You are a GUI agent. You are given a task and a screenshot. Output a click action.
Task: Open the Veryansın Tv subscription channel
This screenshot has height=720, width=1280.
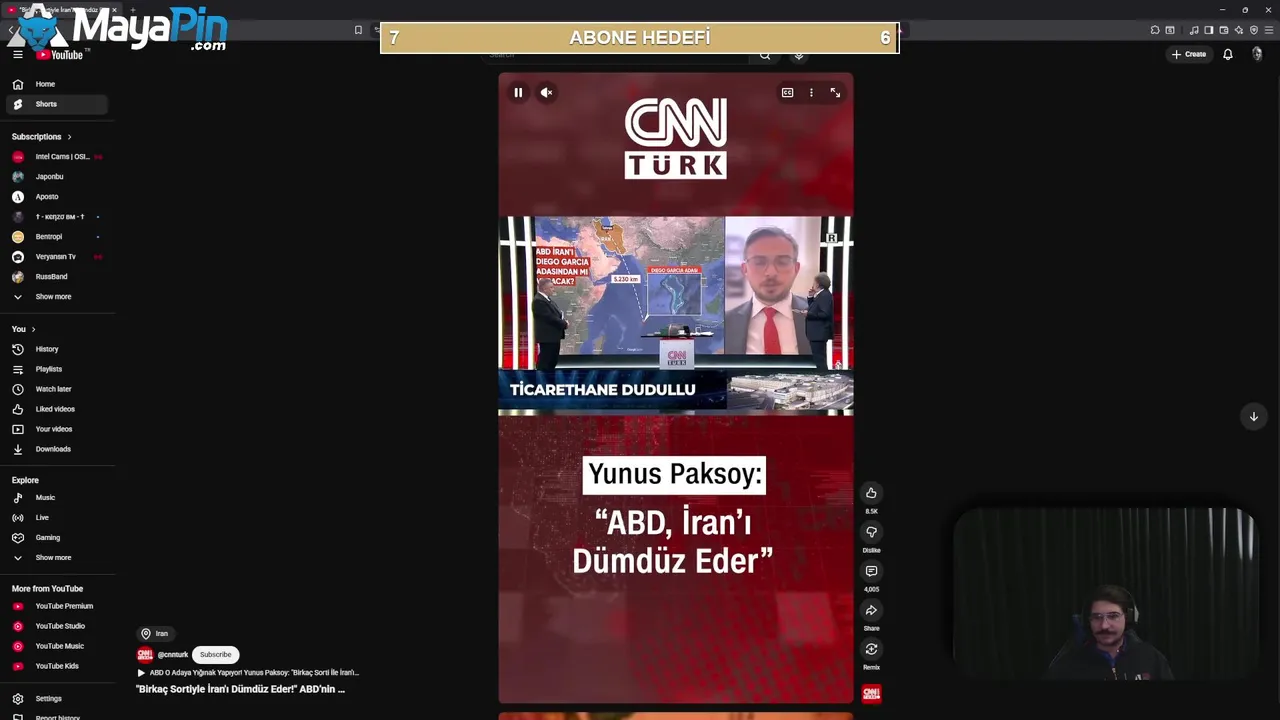pyautogui.click(x=58, y=257)
